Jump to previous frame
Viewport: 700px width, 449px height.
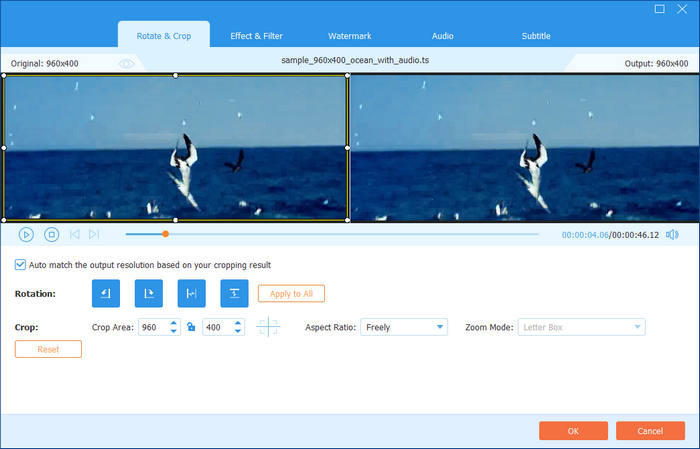tap(74, 234)
